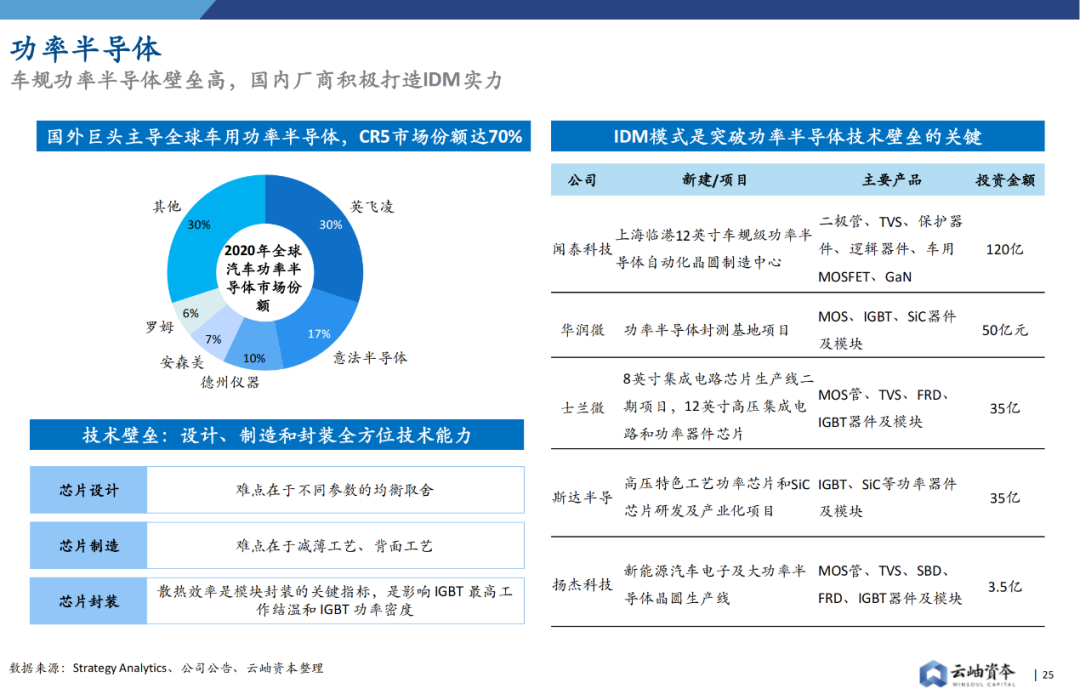Click the investment amount "50亿元"

pos(1004,330)
